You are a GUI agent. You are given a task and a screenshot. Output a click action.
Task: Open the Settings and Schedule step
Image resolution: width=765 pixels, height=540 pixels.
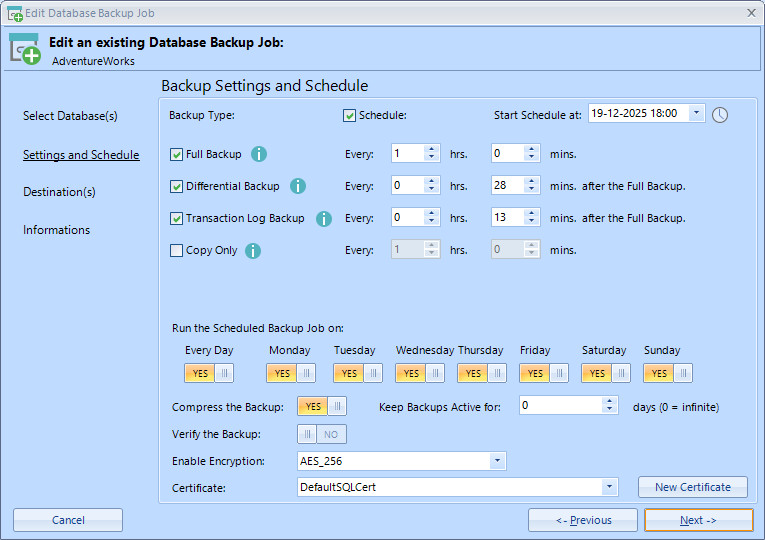click(81, 155)
